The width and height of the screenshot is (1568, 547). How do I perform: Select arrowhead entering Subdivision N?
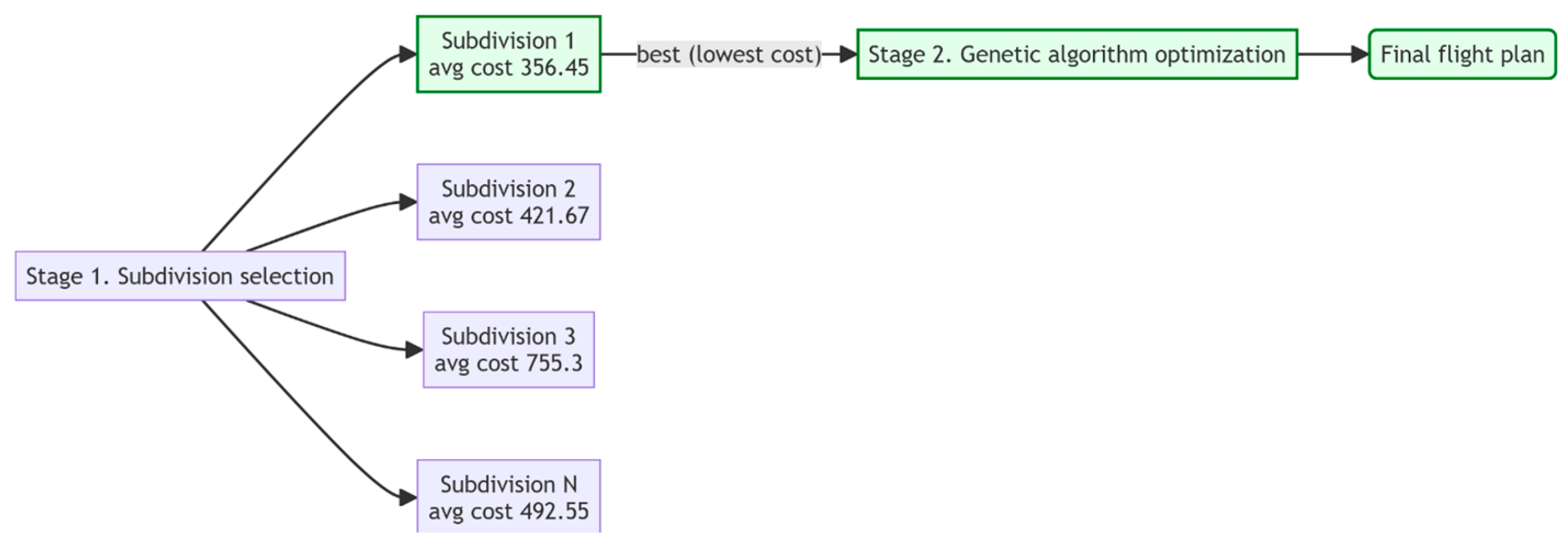click(408, 497)
